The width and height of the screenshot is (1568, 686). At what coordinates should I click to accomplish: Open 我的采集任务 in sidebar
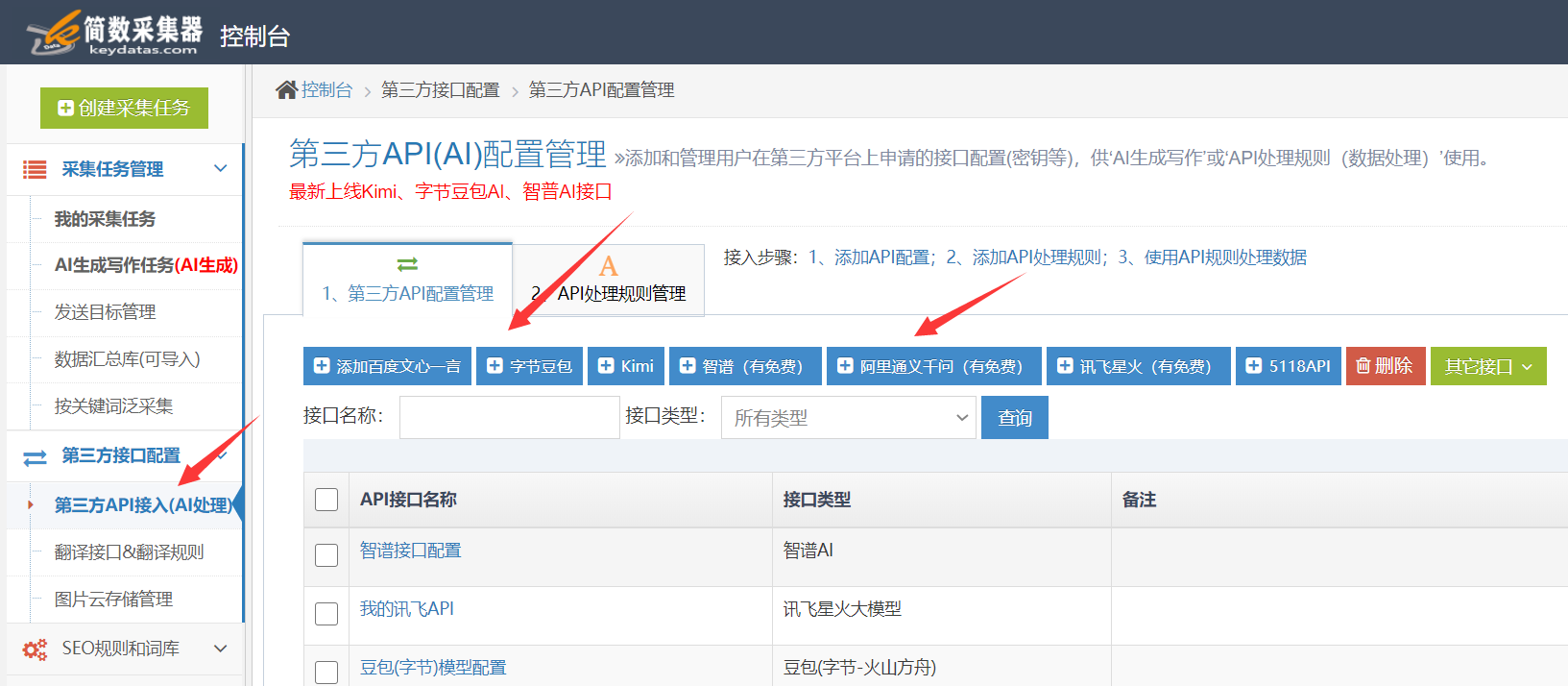[x=105, y=219]
